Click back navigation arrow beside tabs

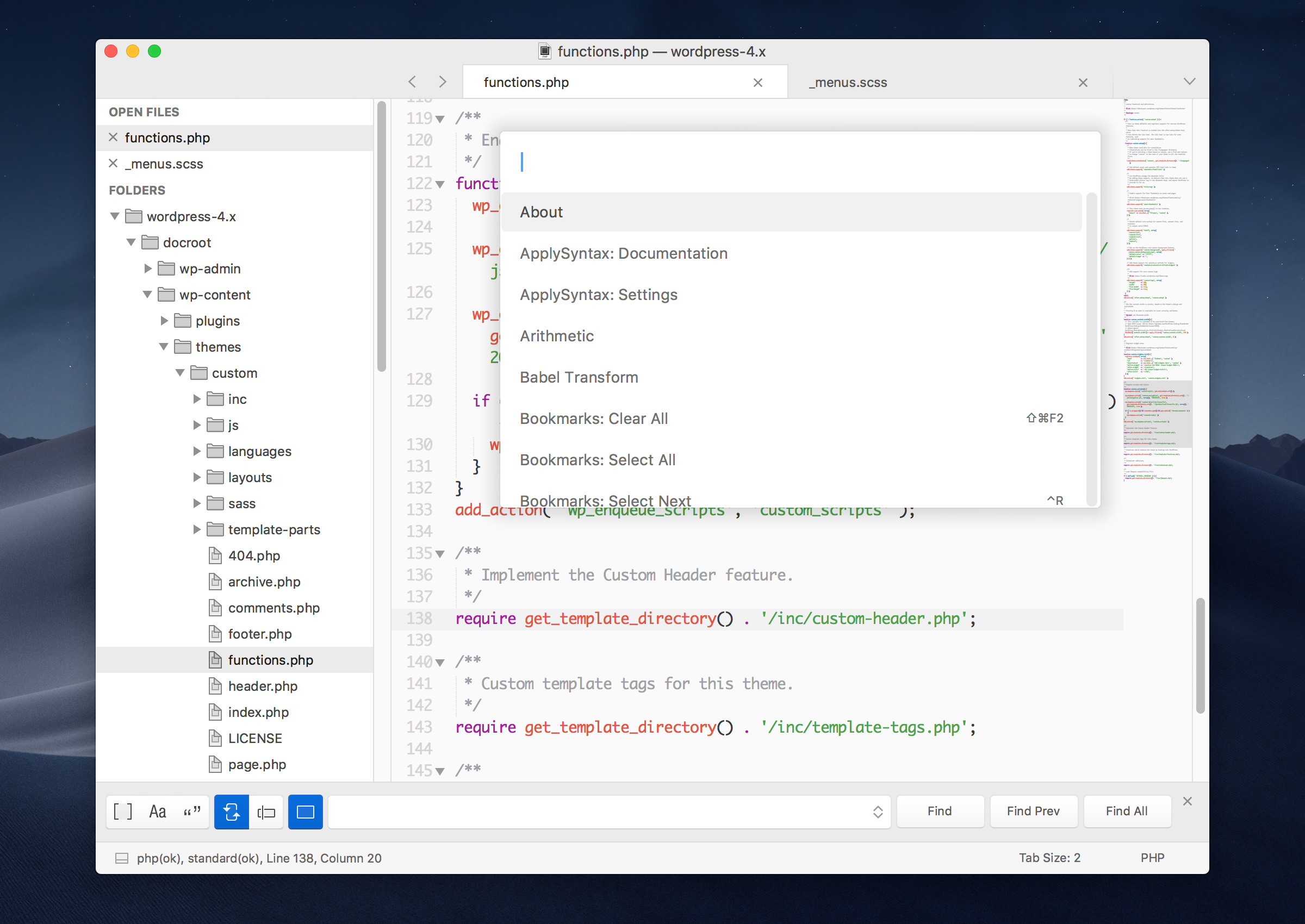coord(413,82)
